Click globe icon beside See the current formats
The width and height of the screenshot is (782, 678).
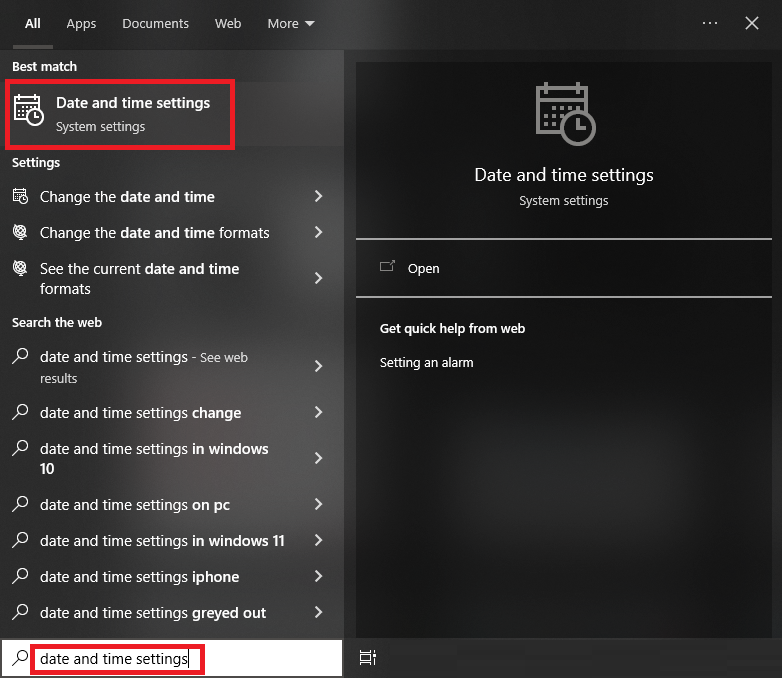20,268
